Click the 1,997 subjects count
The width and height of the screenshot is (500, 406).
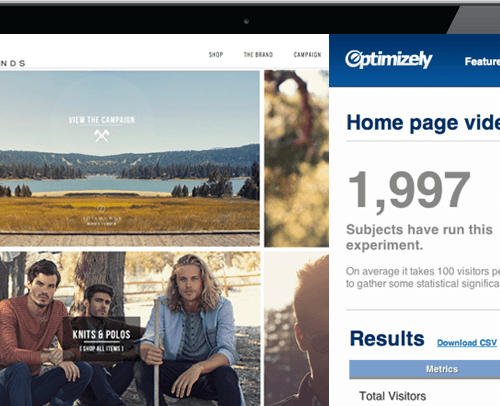coord(409,190)
